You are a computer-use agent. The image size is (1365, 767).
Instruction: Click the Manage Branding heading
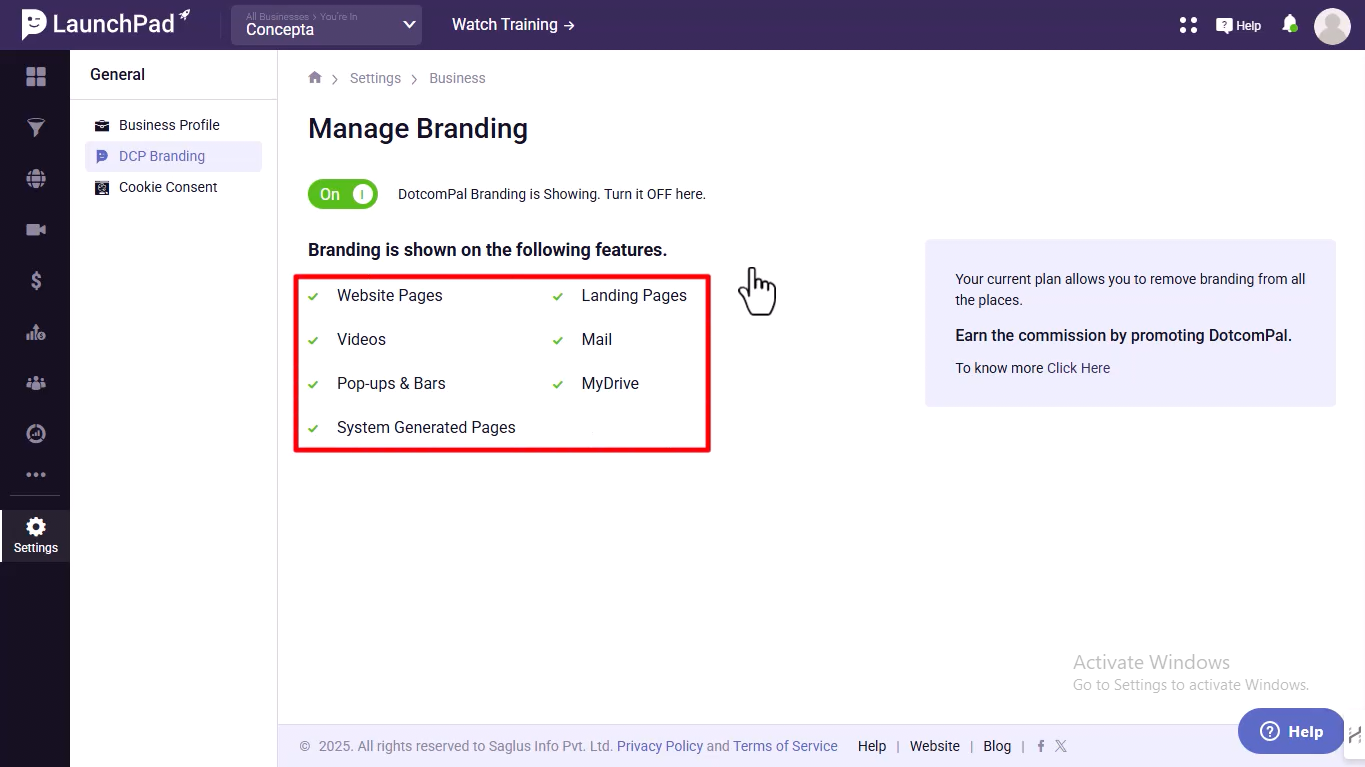418,129
